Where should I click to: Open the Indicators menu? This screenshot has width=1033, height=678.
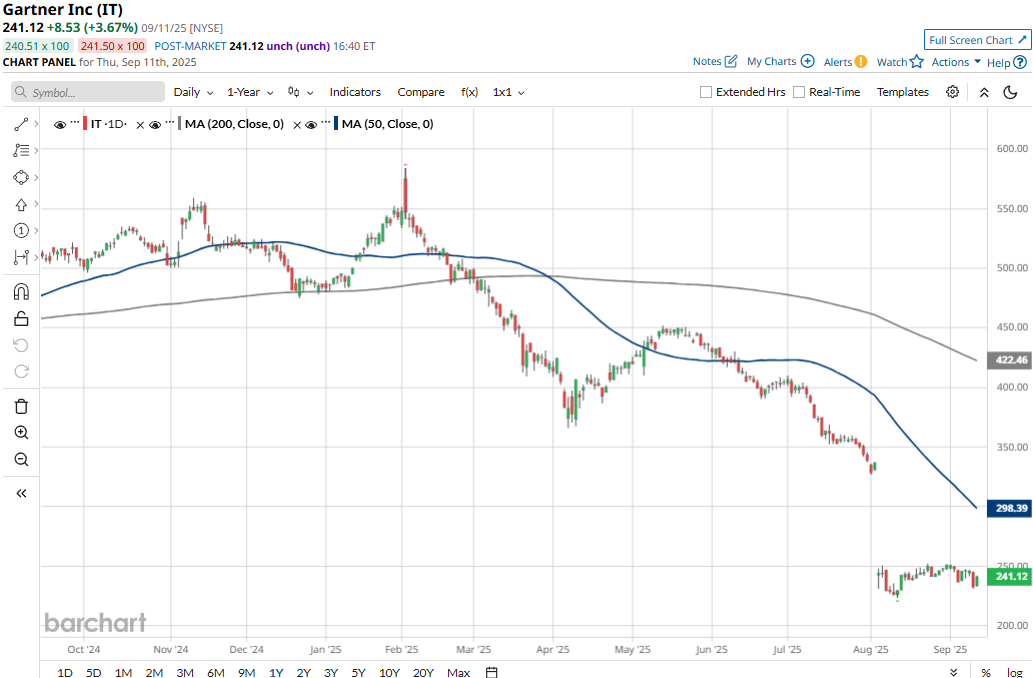tap(355, 92)
